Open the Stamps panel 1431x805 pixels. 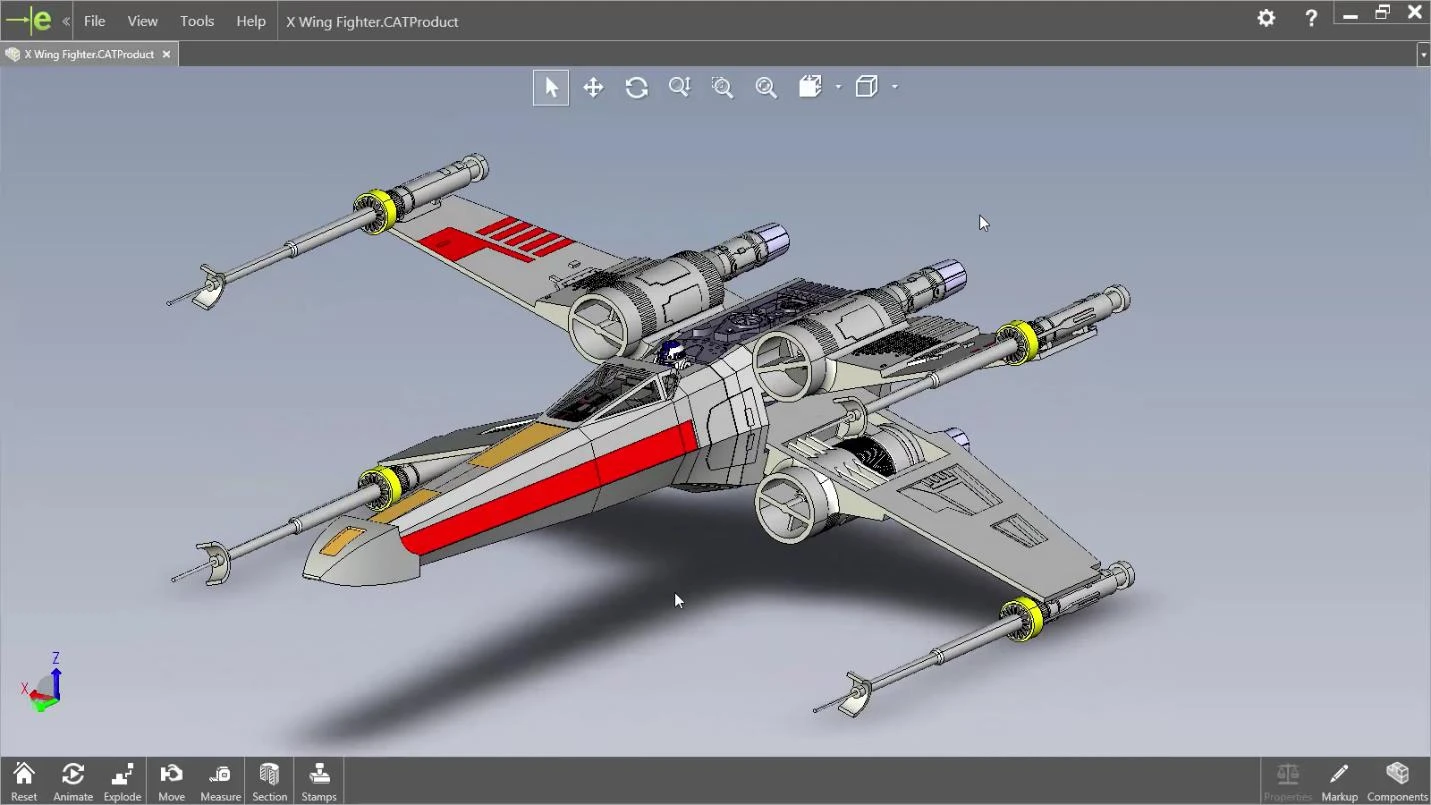pos(319,780)
